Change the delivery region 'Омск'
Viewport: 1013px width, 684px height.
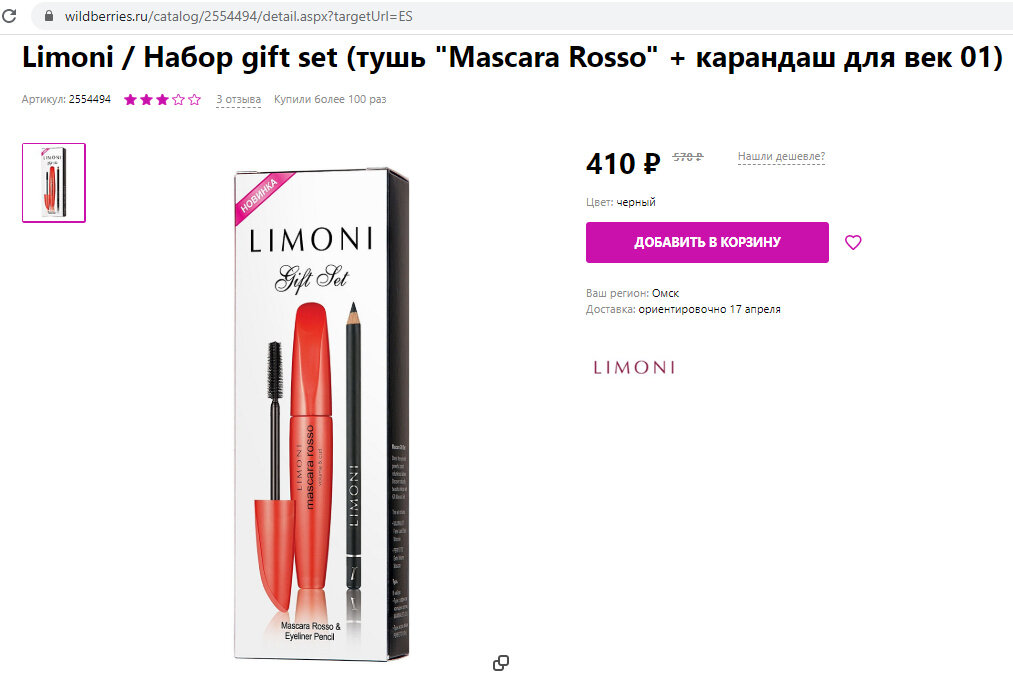665,293
